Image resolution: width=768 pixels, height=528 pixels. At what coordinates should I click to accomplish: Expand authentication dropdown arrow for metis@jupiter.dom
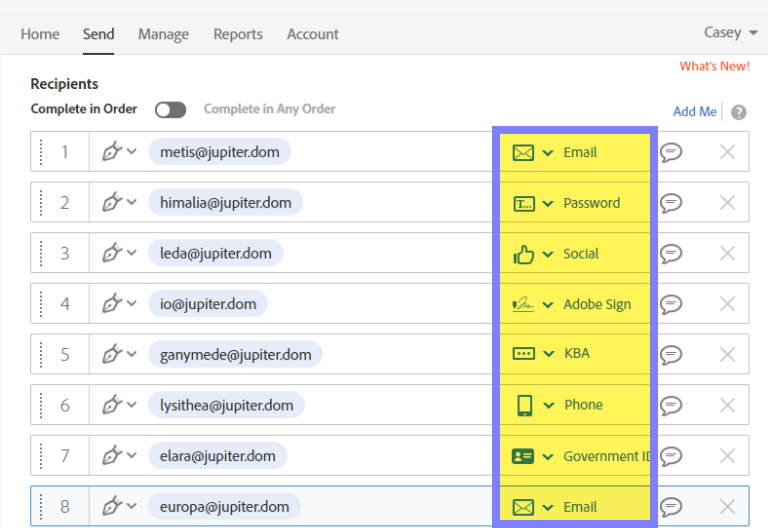click(x=548, y=153)
